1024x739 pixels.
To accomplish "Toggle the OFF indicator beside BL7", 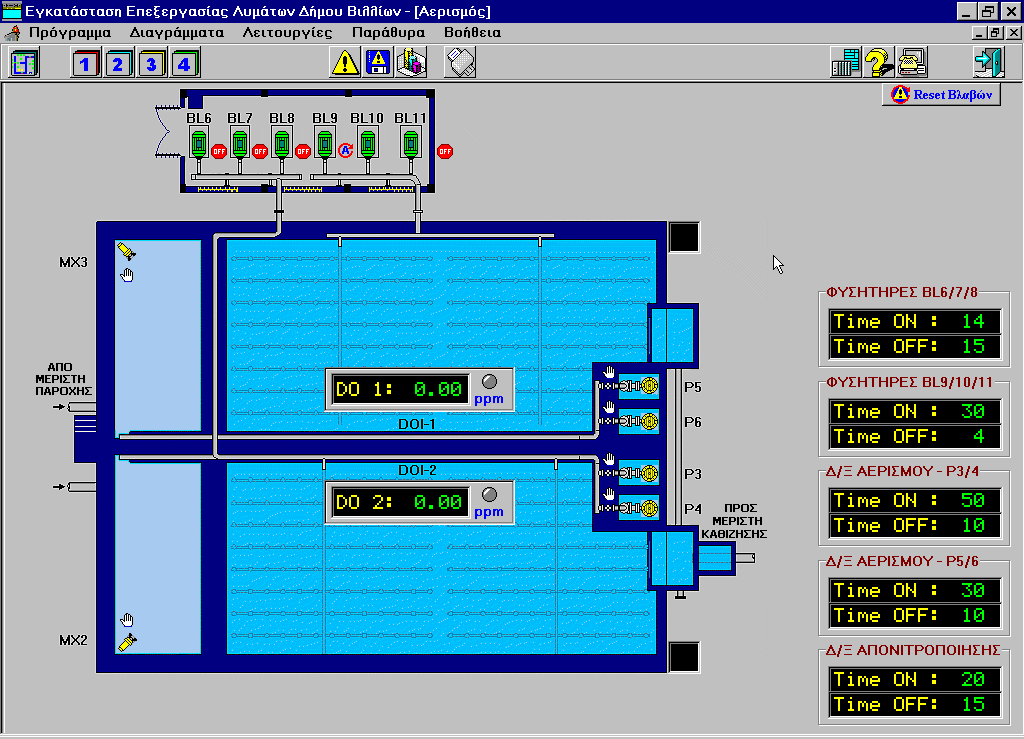I will 260,152.
